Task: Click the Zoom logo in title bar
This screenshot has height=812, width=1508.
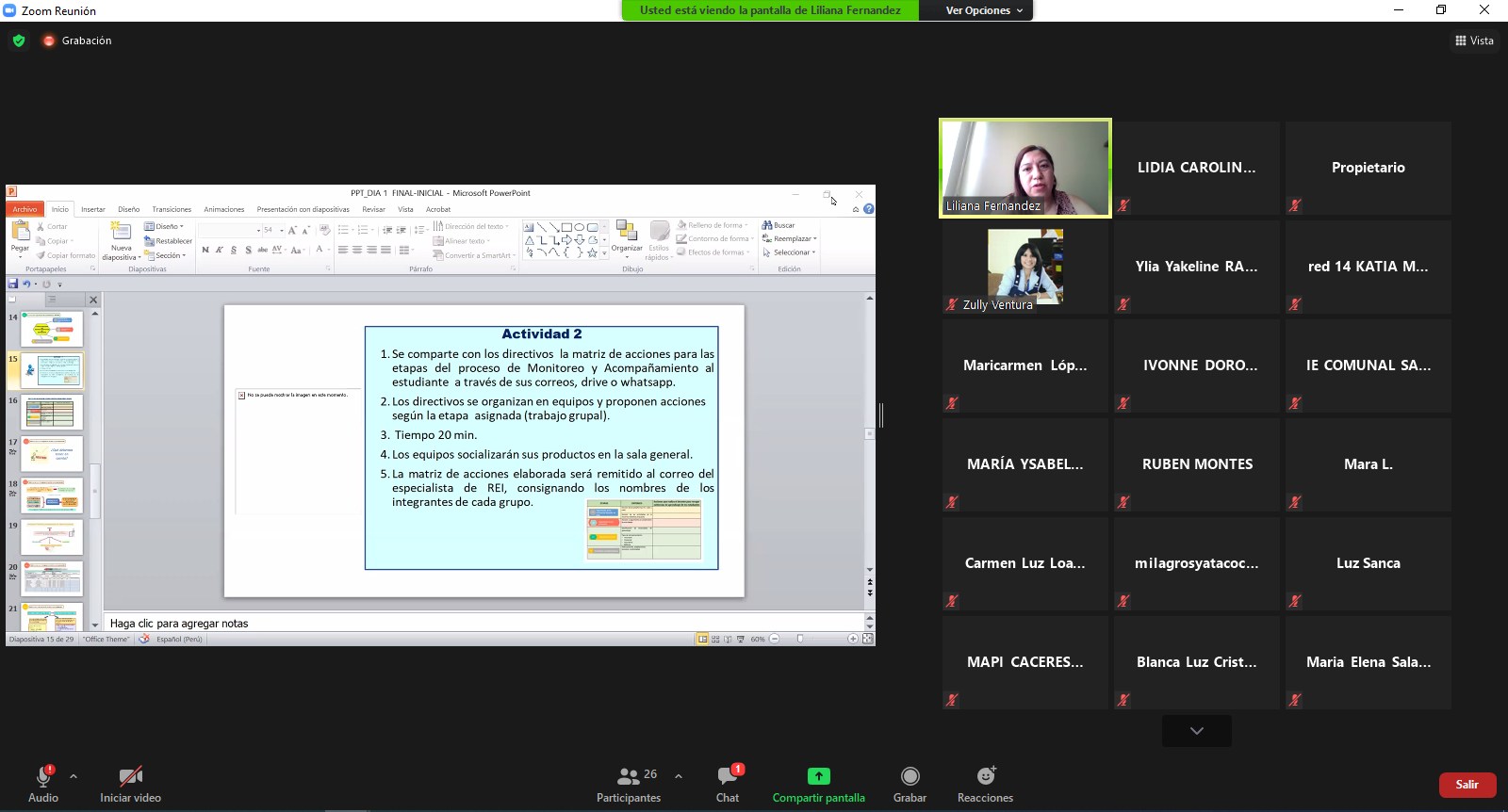Action: pos(10,10)
